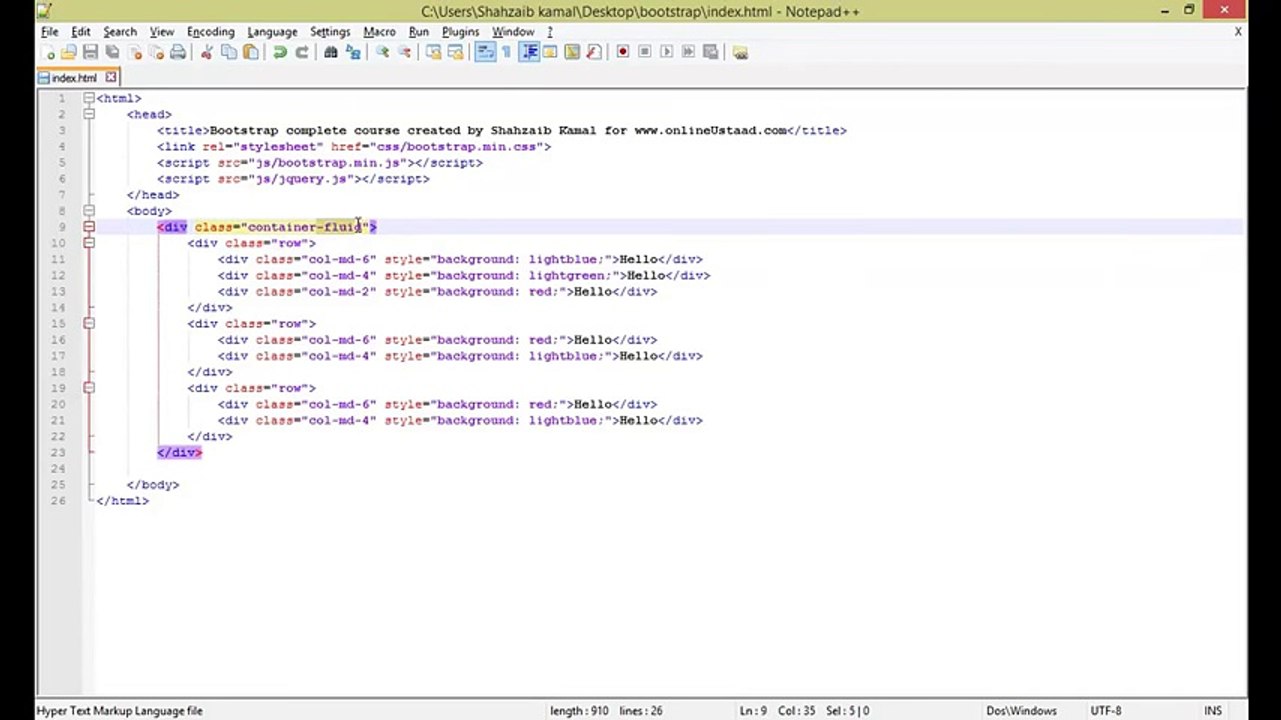Toggle show all characters pilcrow icon
This screenshot has height=720, width=1281.
tap(507, 52)
